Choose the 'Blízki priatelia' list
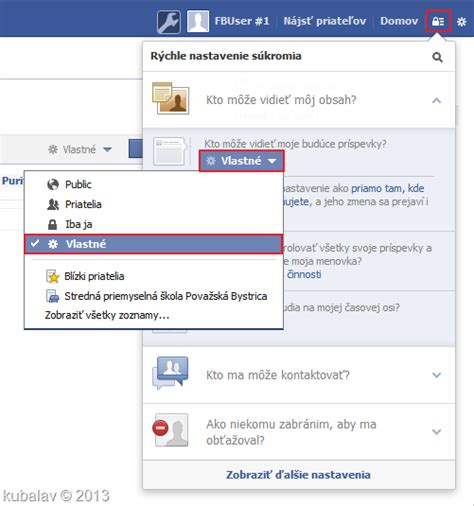Screen dimensions: 474x506 click(154, 276)
